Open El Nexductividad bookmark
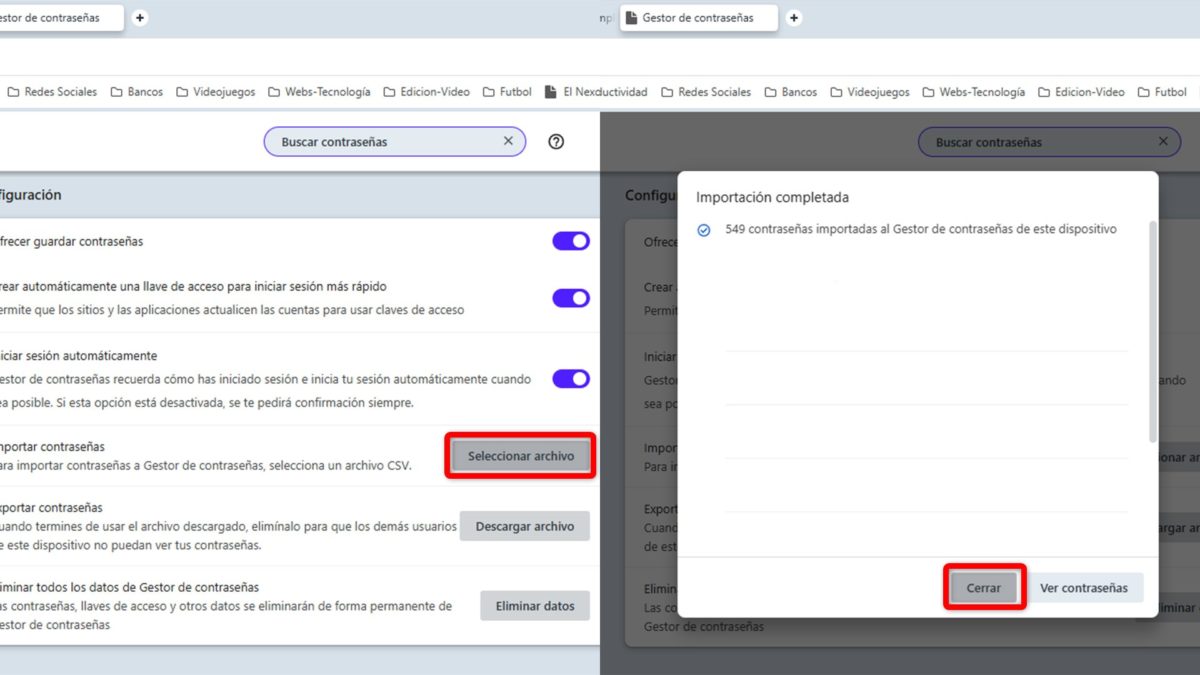Image resolution: width=1200 pixels, height=675 pixels. click(595, 92)
